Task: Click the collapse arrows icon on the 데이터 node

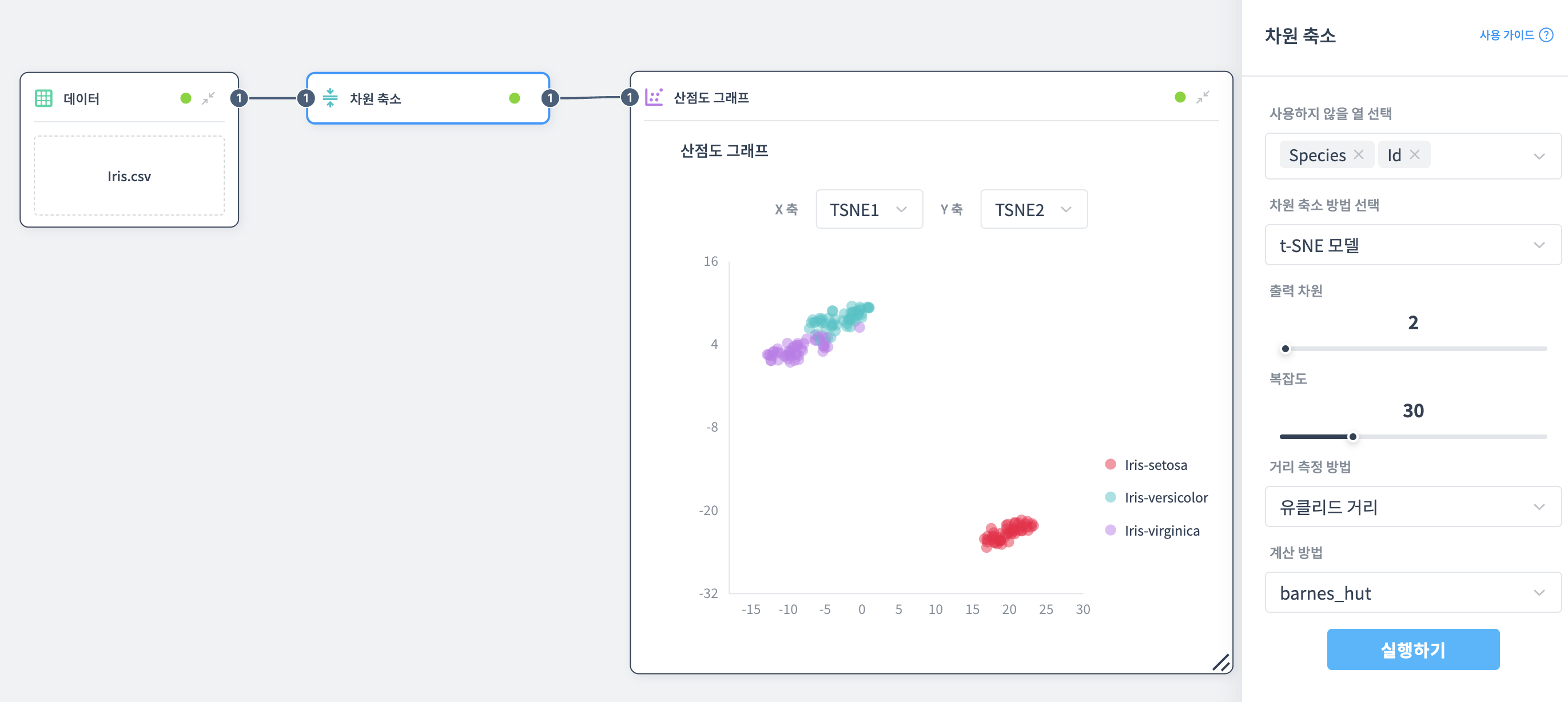Action: 209,98
